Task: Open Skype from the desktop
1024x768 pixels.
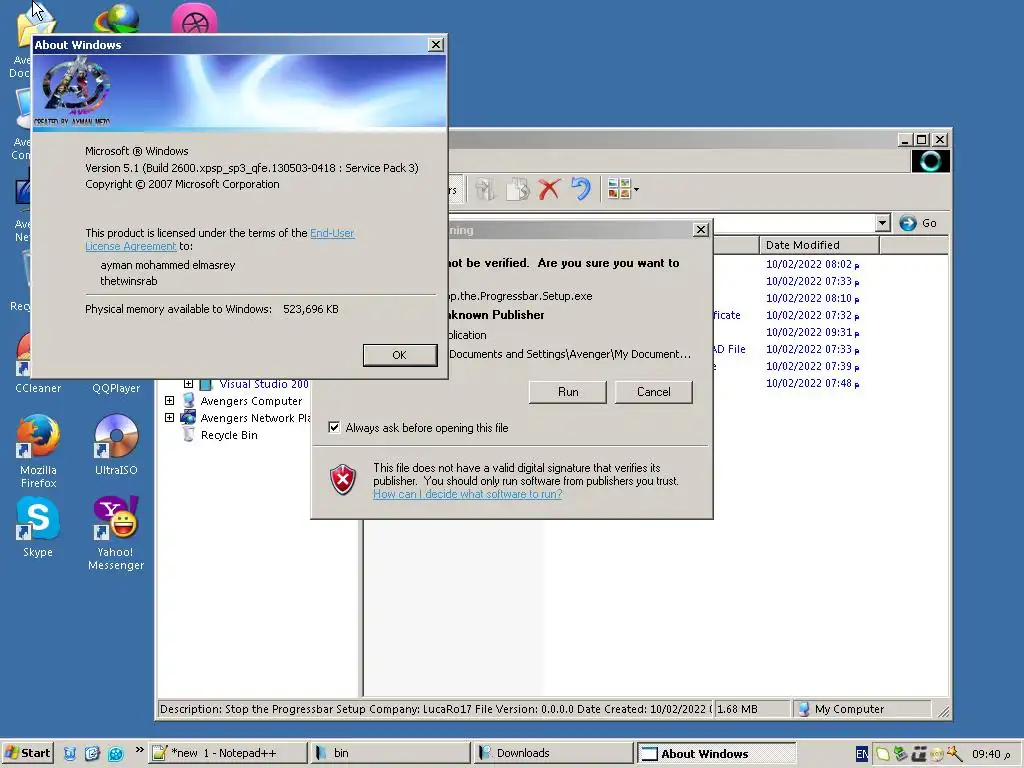Action: pos(38,526)
